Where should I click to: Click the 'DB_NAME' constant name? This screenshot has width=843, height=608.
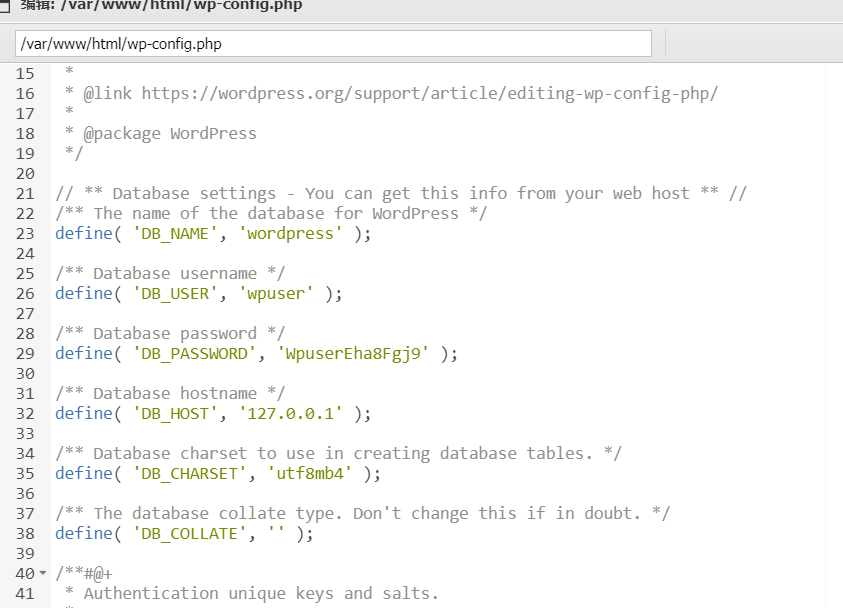pyautogui.click(x=175, y=233)
